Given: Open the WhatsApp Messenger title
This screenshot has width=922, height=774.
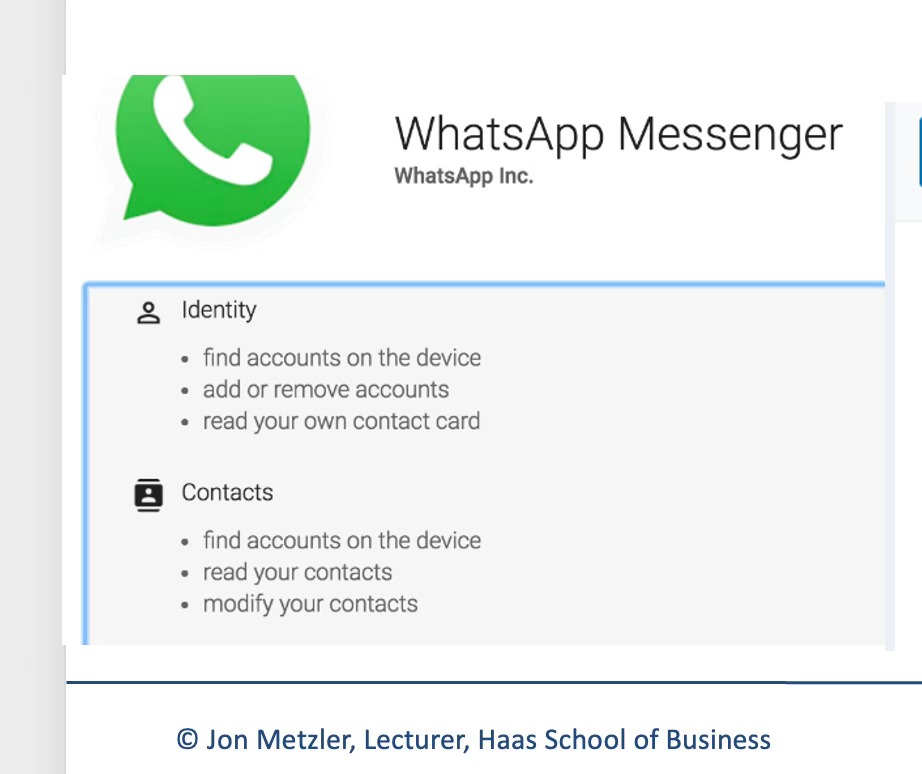Looking at the screenshot, I should click(x=619, y=135).
